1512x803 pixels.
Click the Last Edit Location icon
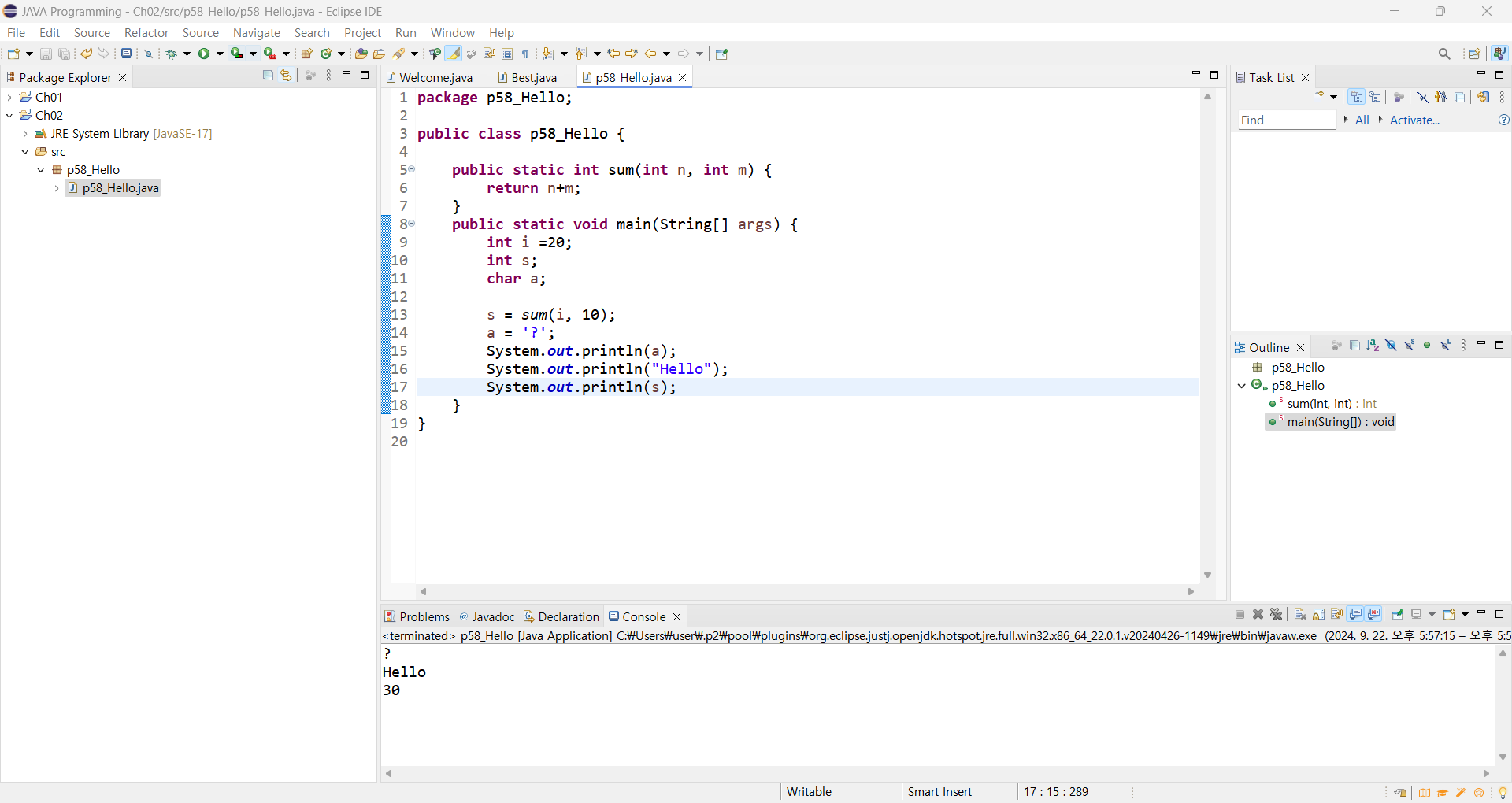click(613, 54)
